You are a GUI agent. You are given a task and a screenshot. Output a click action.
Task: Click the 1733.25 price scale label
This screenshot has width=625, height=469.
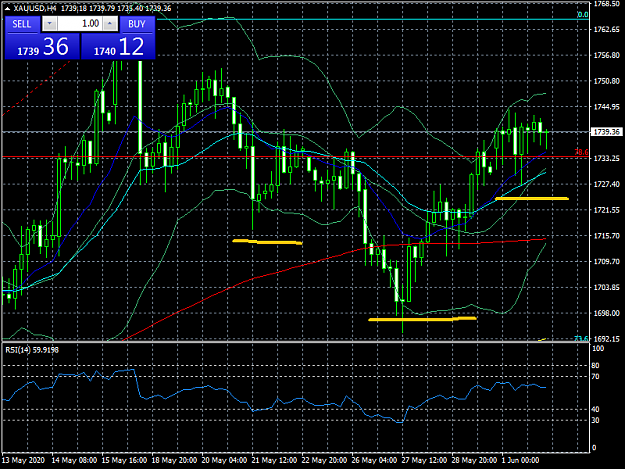click(x=607, y=158)
